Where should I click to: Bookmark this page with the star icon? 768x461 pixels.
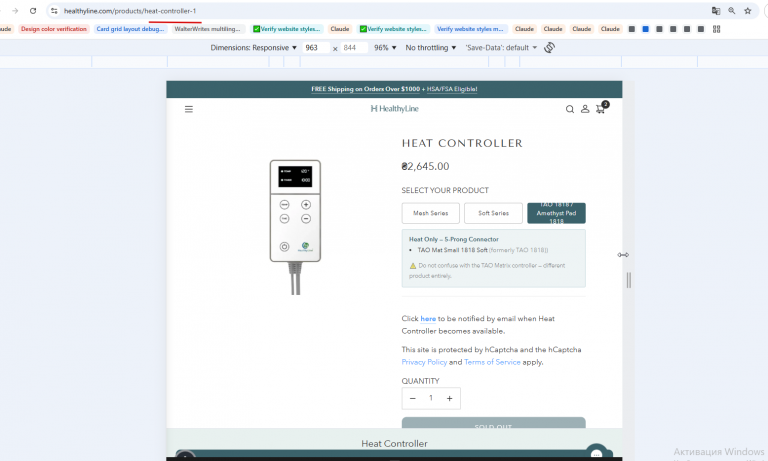pos(747,11)
